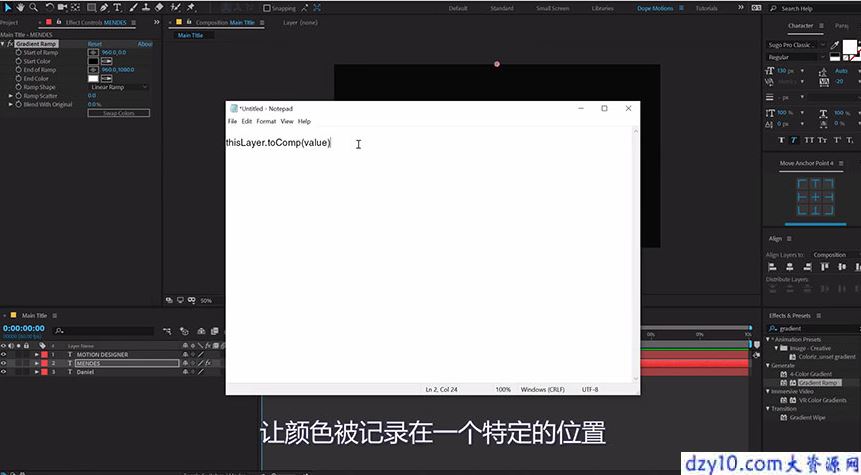Click the Swap Colors button
Image resolution: width=861 pixels, height=475 pixels.
119,113
